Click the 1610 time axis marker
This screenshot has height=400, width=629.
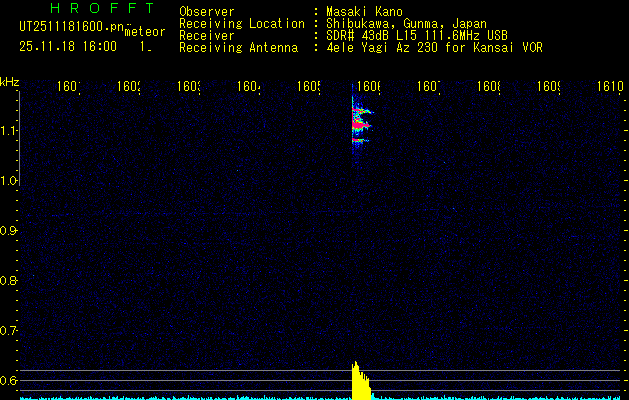tap(610, 87)
